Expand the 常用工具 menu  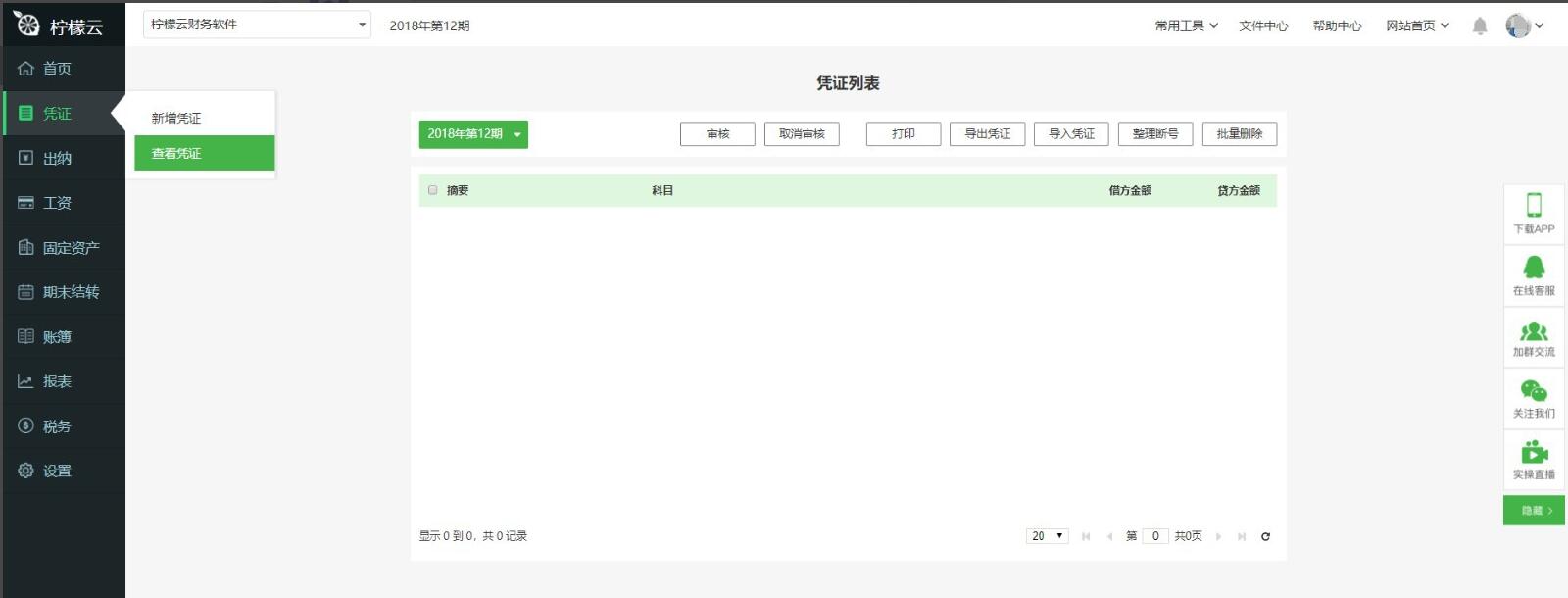(1186, 26)
